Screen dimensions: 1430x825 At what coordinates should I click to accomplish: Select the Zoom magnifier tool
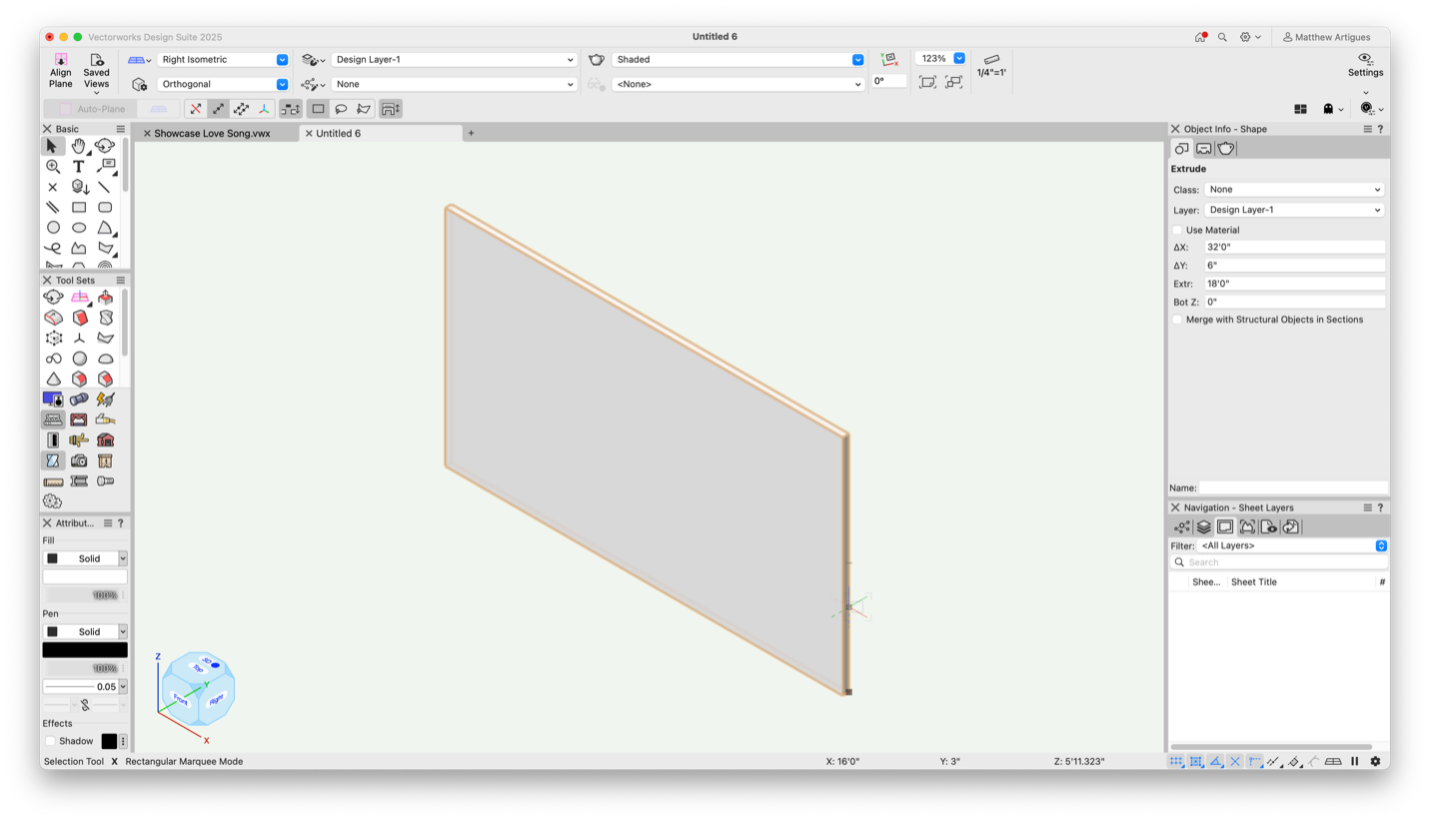pyautogui.click(x=52, y=167)
